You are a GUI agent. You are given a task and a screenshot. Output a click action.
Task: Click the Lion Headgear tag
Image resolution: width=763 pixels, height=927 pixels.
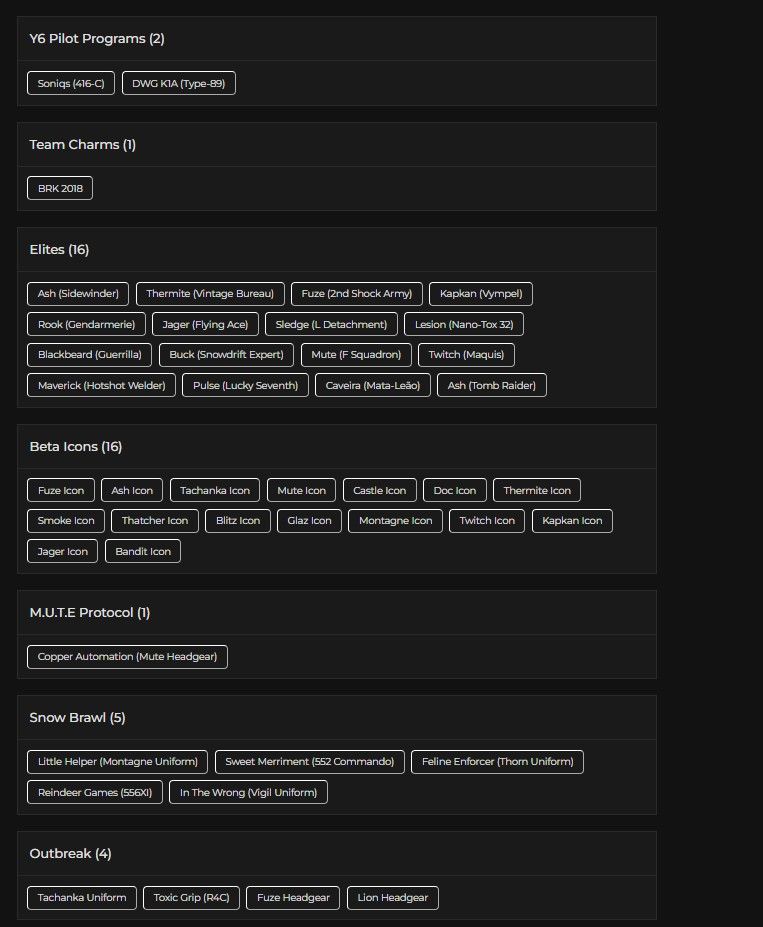pyautogui.click(x=392, y=897)
